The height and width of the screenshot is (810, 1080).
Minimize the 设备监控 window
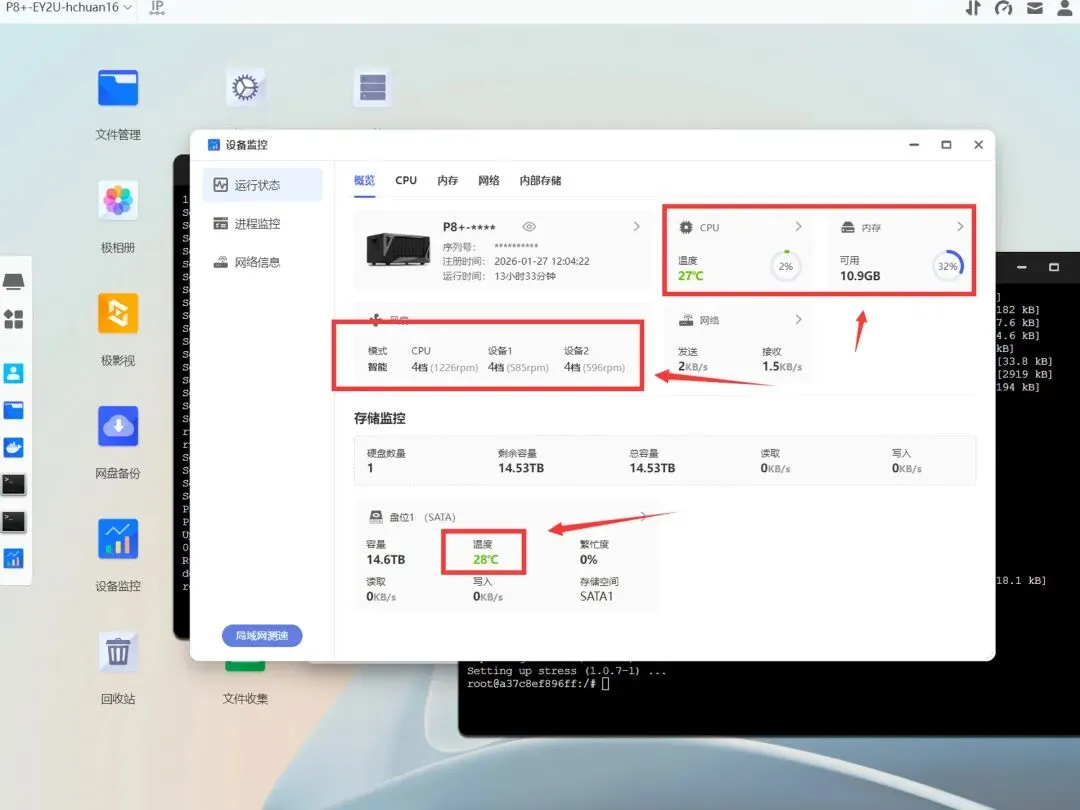pos(914,145)
